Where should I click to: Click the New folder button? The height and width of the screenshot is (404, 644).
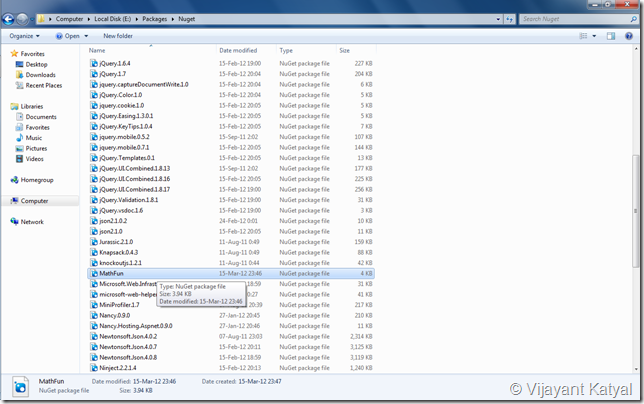point(118,36)
